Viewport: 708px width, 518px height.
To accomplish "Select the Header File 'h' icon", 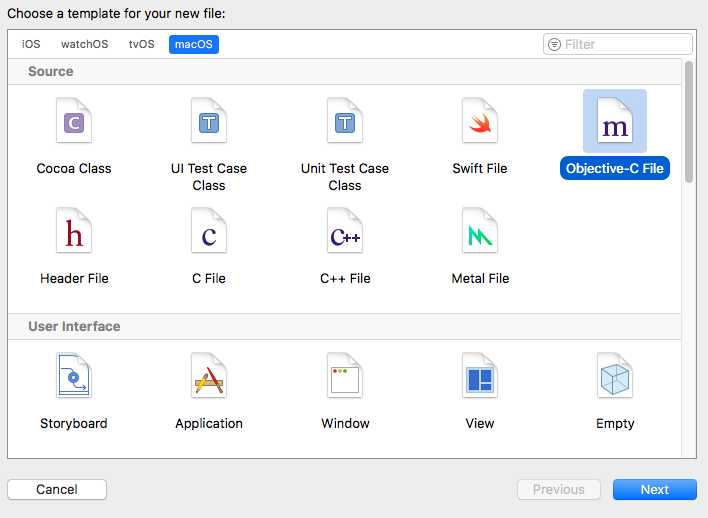I will click(x=74, y=230).
